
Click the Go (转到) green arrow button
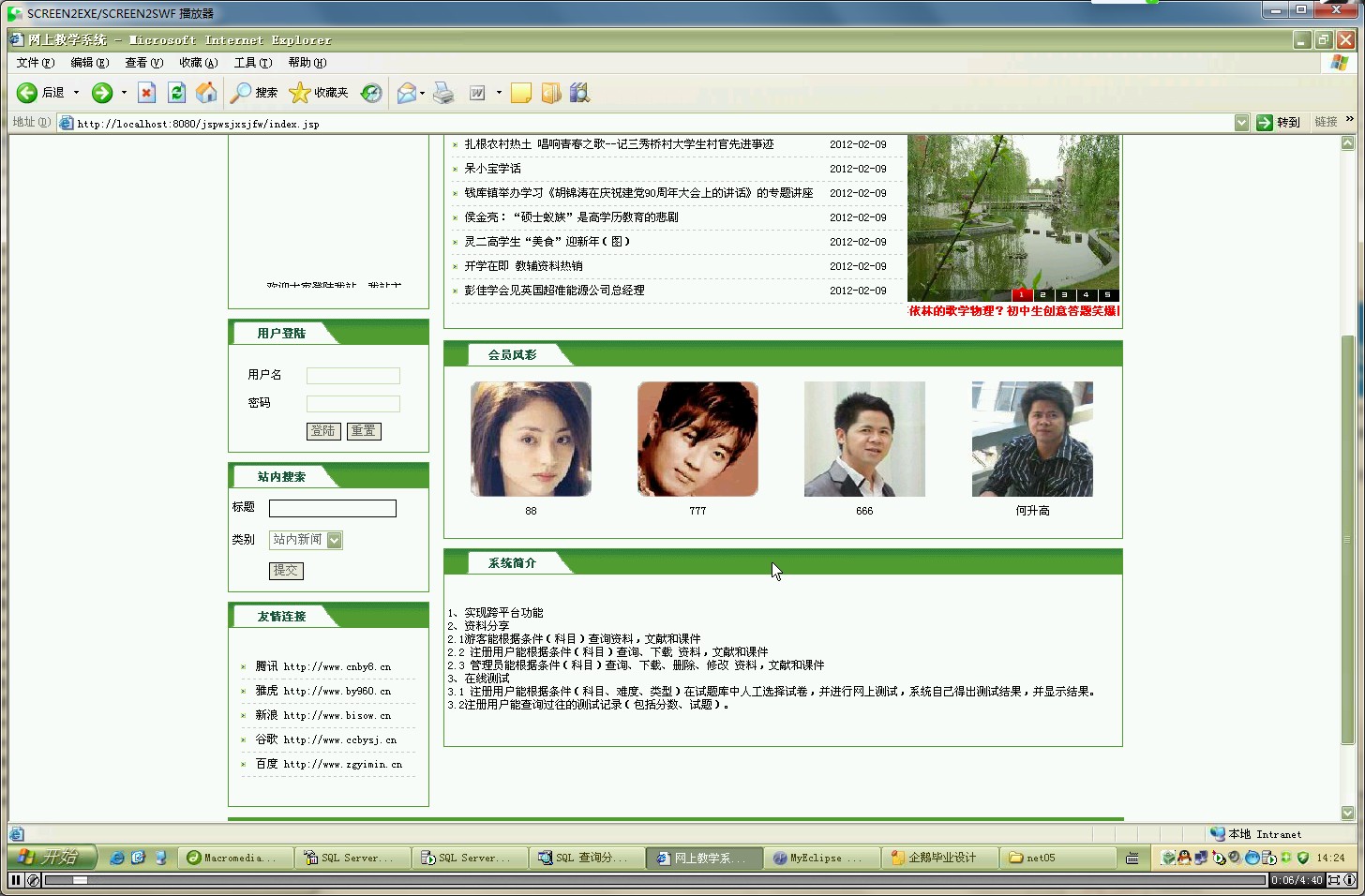point(1279,123)
